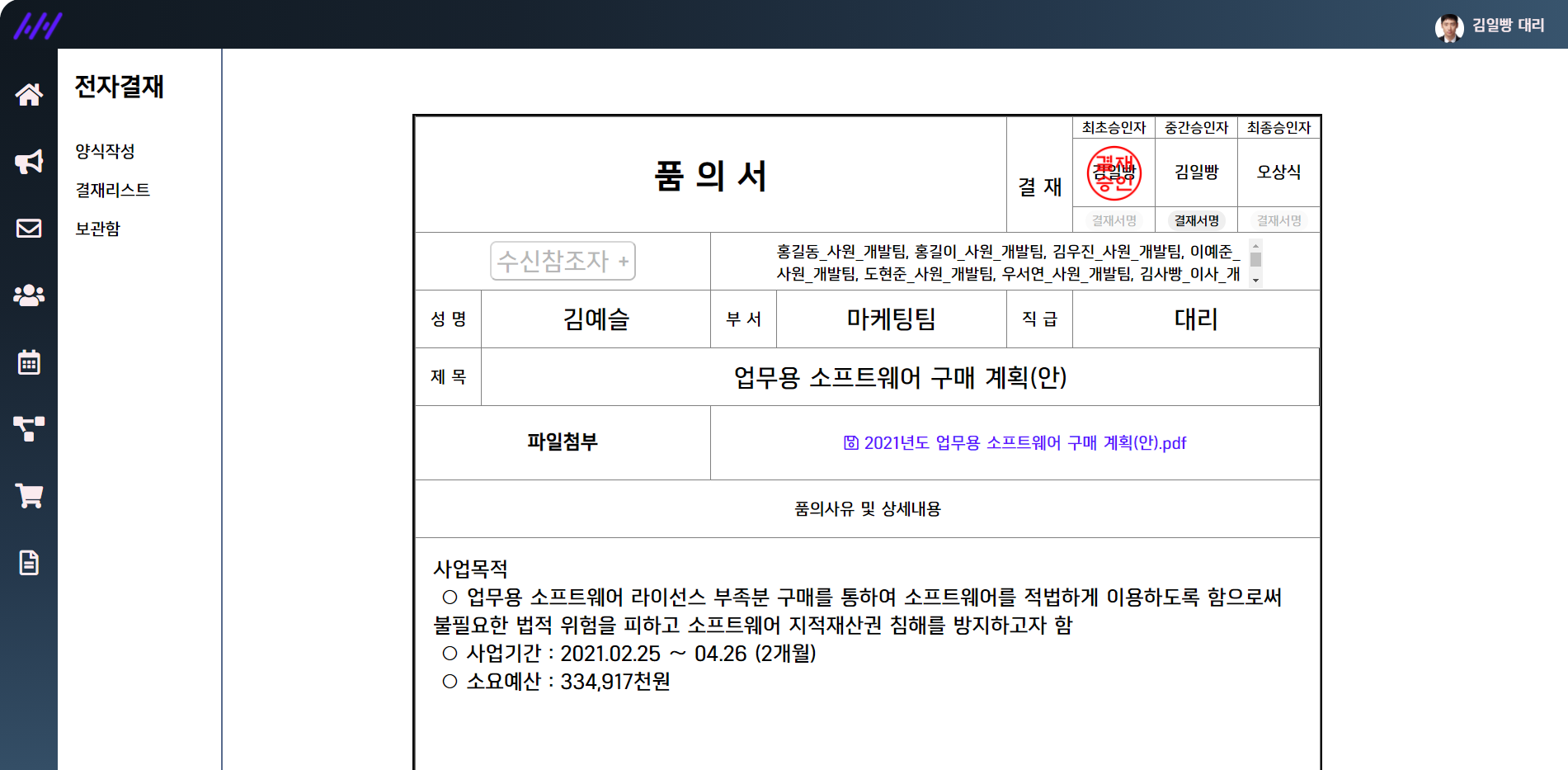Screen dimensions: 1568x770
Task: Click the rank value 대리
Action: tap(1196, 319)
